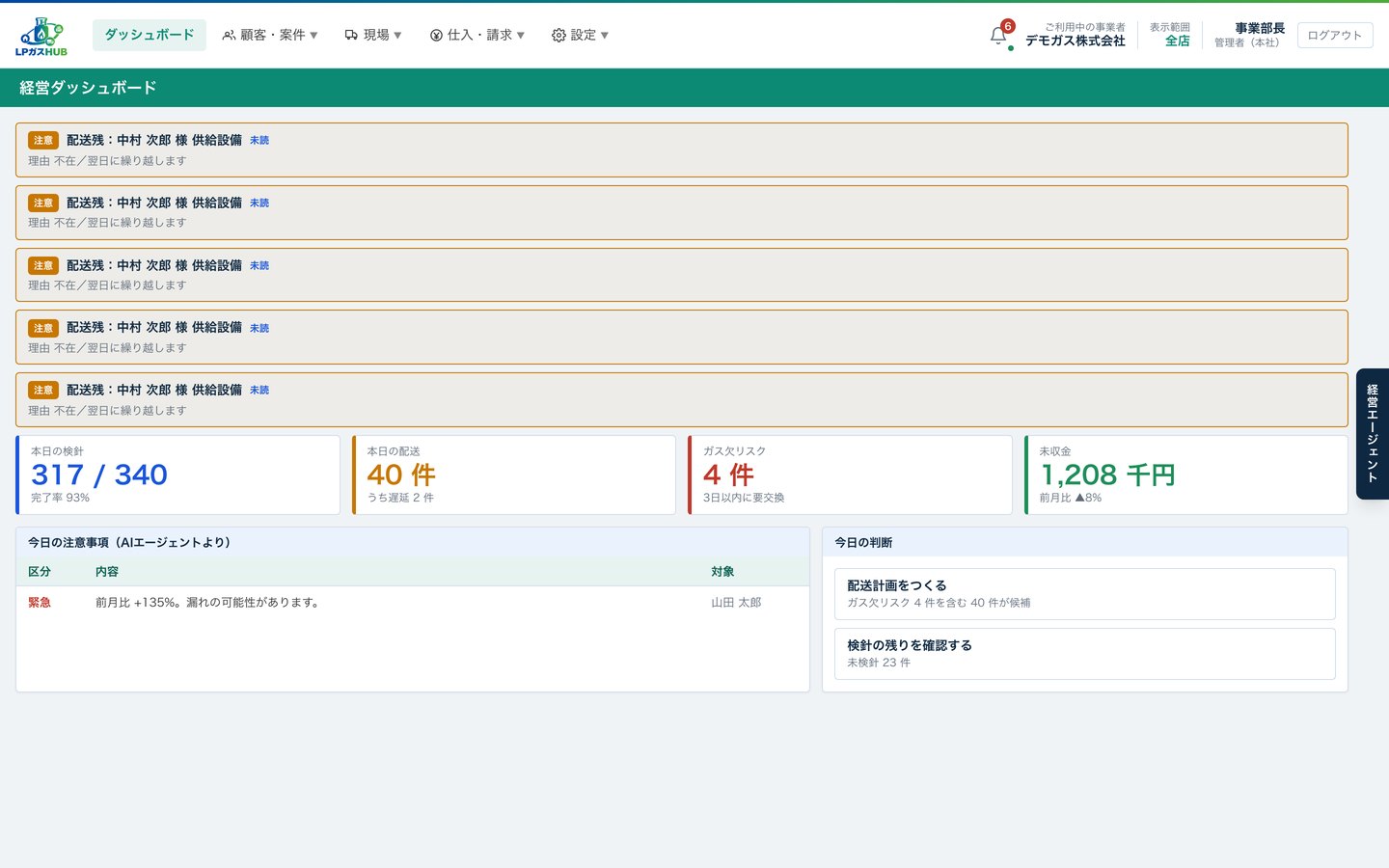
Task: Open the 経営エージェント side panel tab
Action: point(1373,434)
